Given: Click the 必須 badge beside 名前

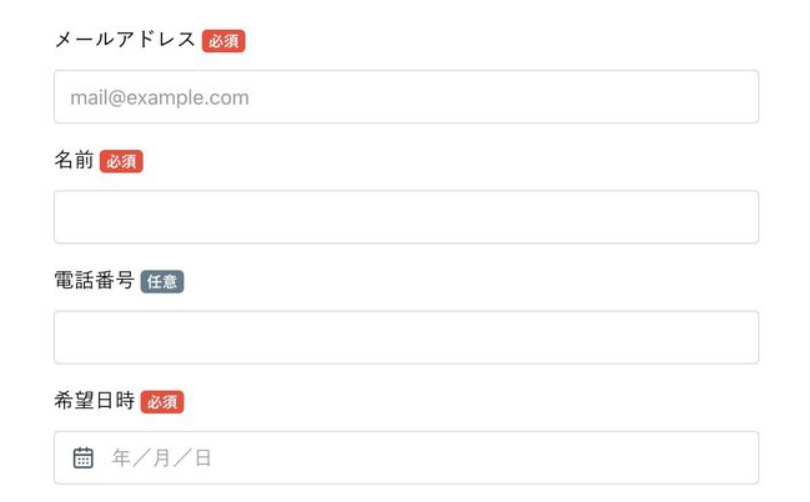Looking at the screenshot, I should click(122, 162).
